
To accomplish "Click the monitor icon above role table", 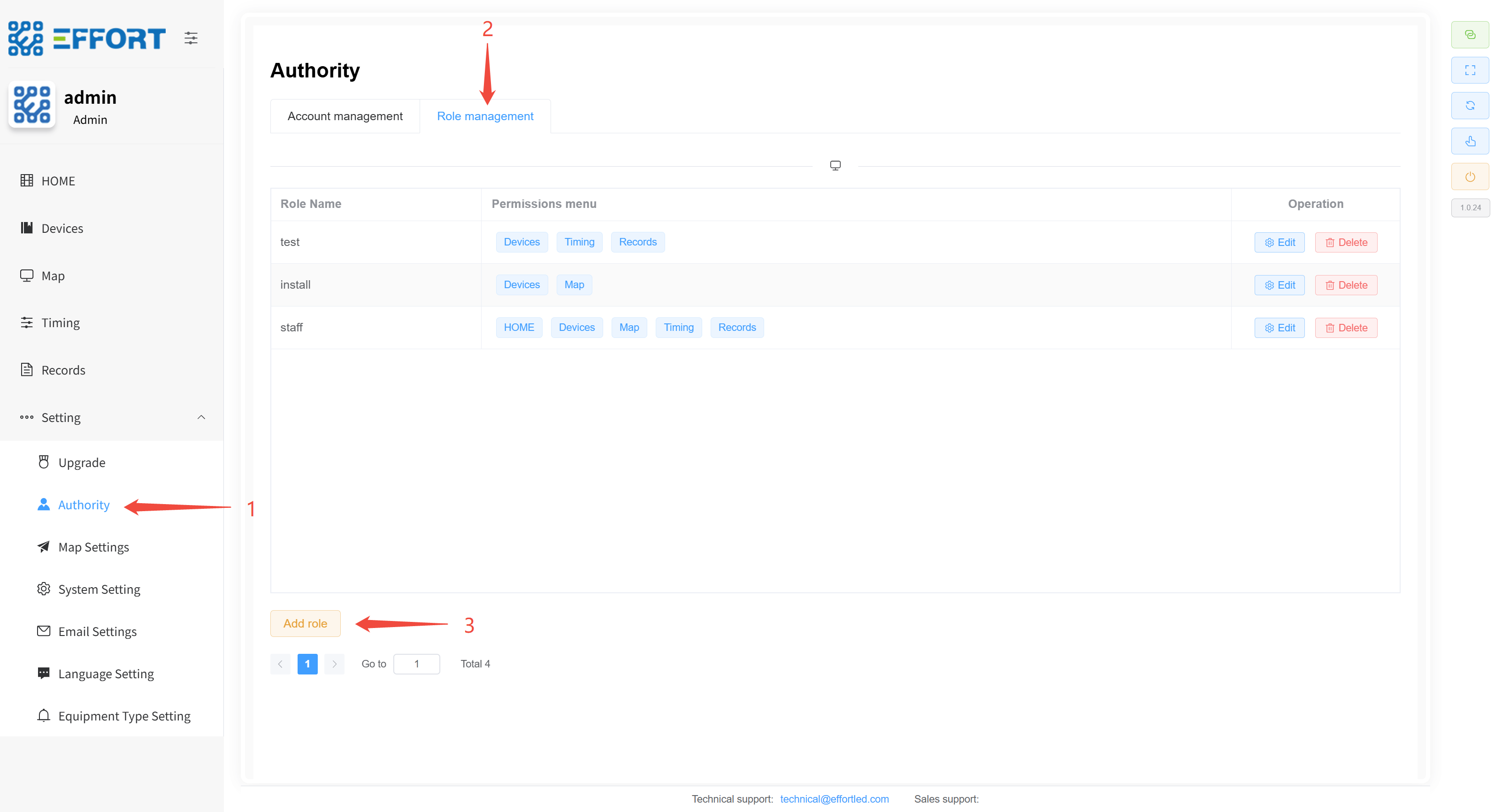I will click(x=835, y=166).
